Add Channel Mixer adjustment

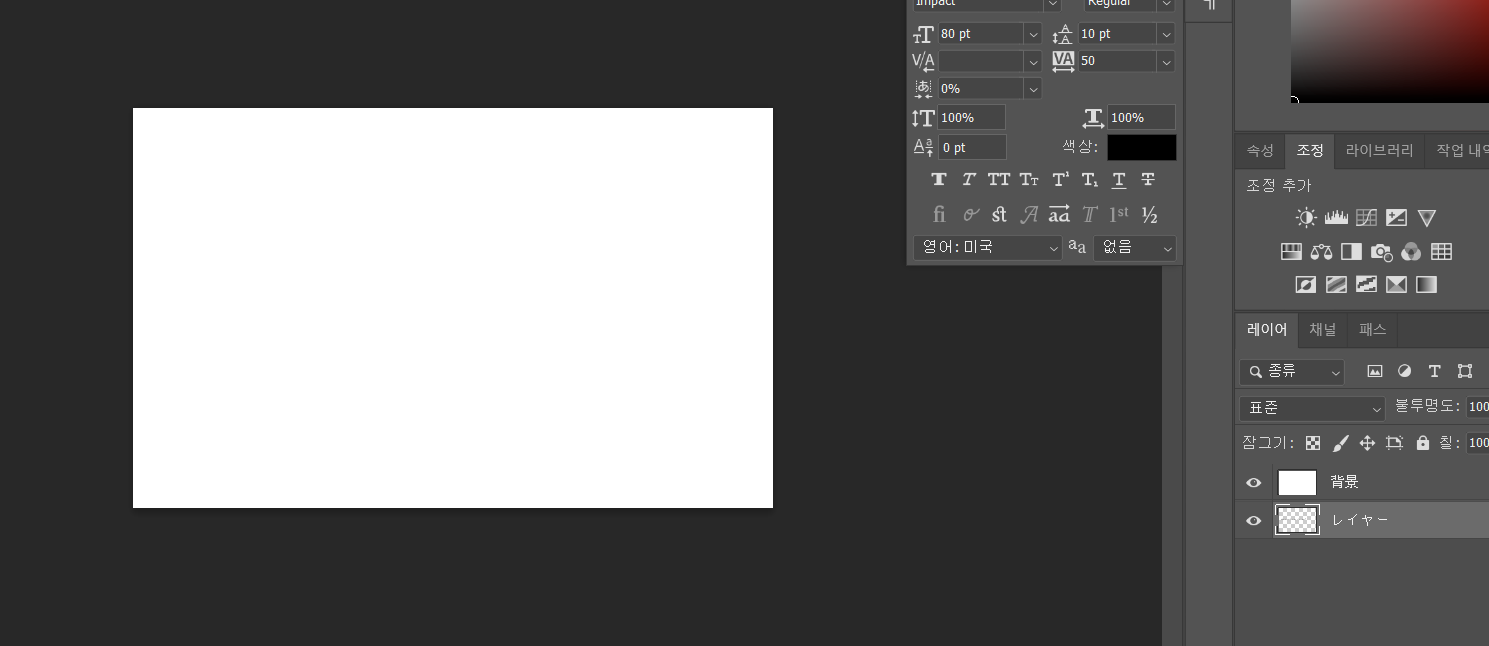click(1411, 251)
